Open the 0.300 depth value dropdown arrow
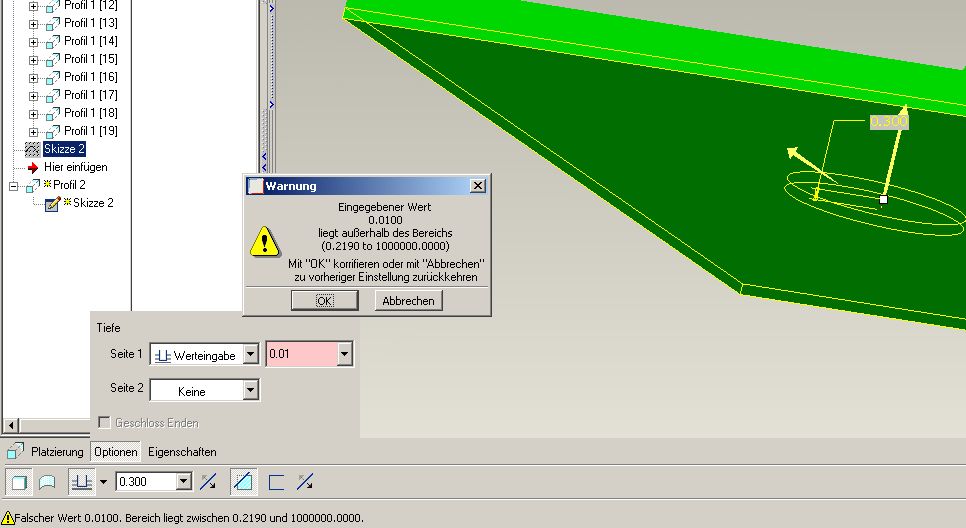This screenshot has width=966, height=528. tap(184, 481)
